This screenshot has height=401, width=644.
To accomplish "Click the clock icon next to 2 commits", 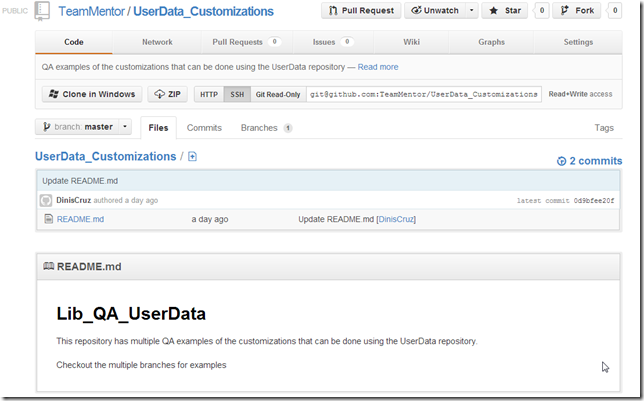I will tap(561, 161).
